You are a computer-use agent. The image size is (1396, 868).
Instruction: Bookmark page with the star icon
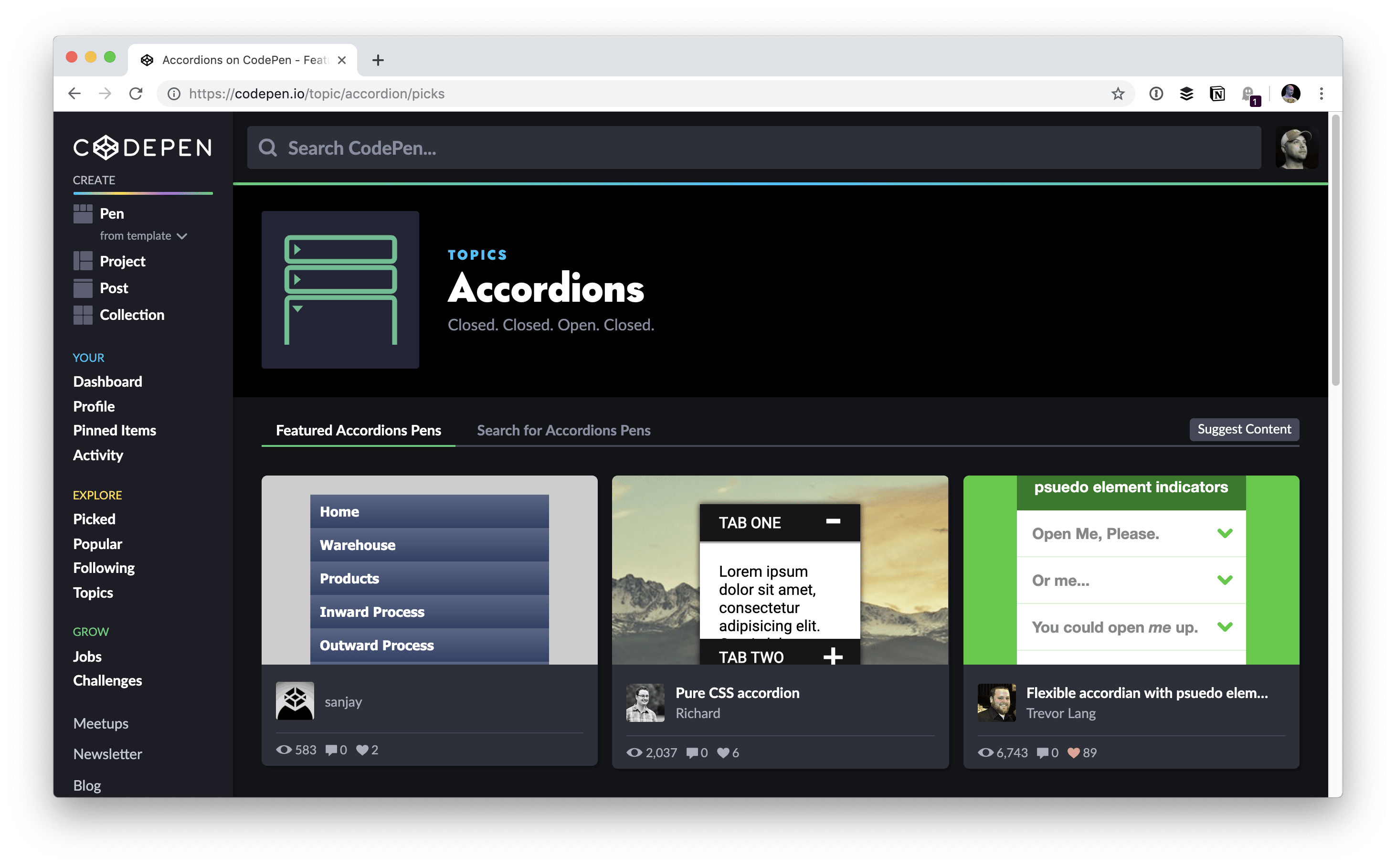[1118, 94]
